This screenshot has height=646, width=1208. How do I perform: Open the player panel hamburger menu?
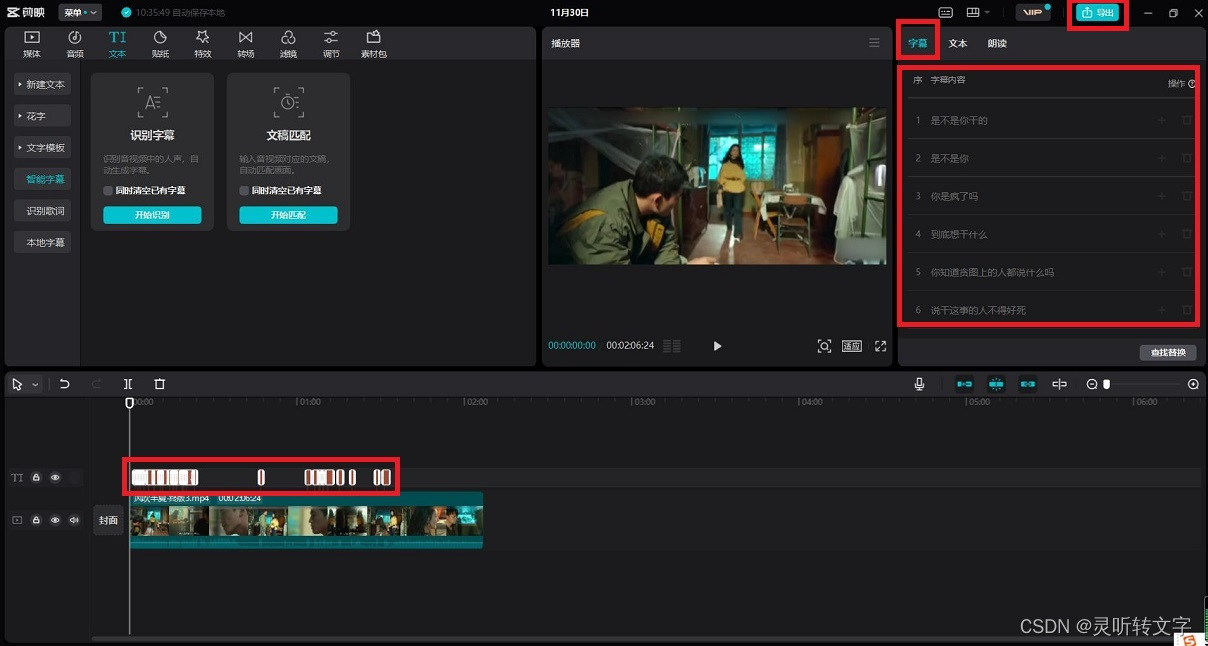click(874, 43)
